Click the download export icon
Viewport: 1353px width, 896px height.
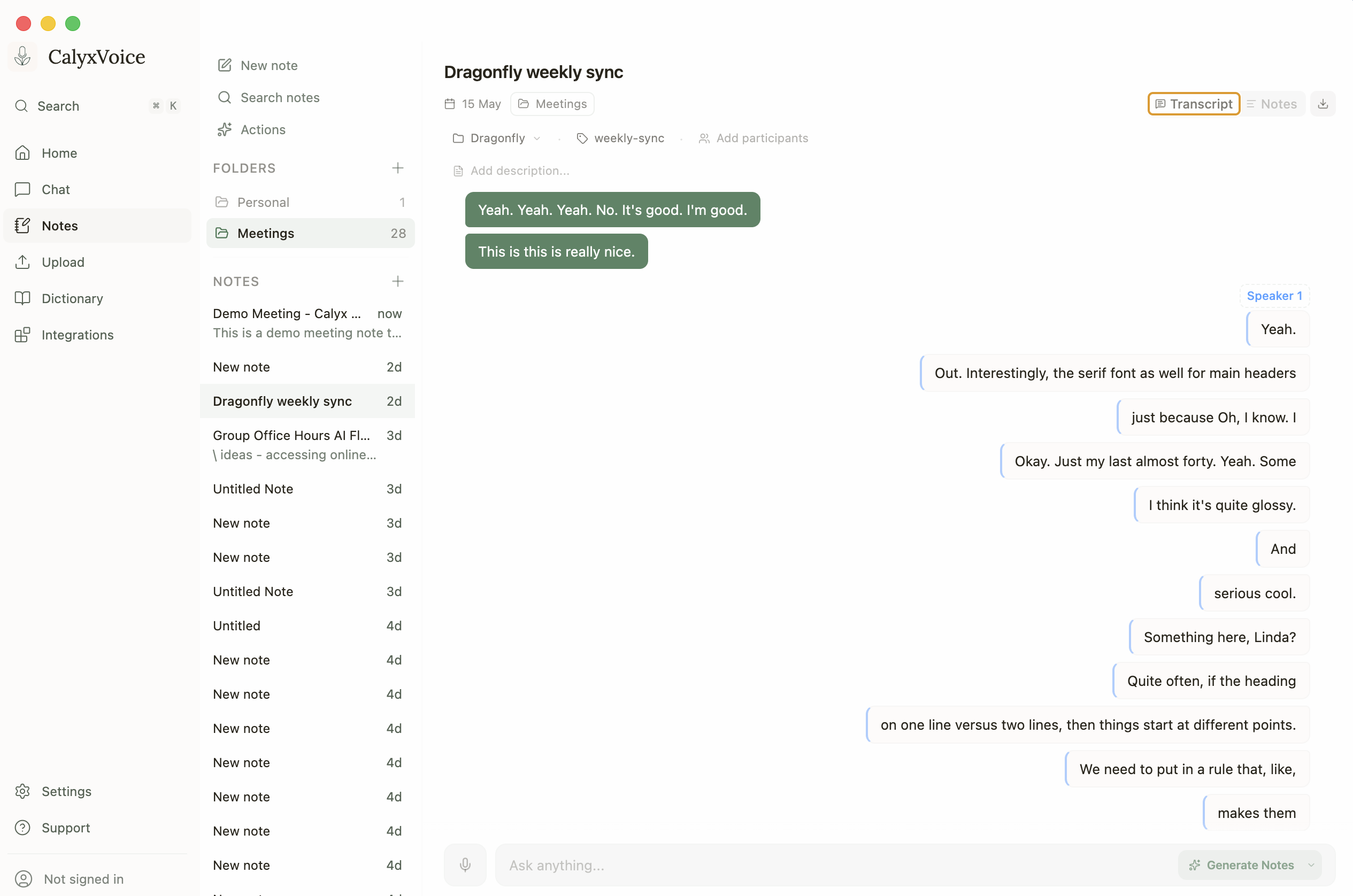tap(1323, 104)
